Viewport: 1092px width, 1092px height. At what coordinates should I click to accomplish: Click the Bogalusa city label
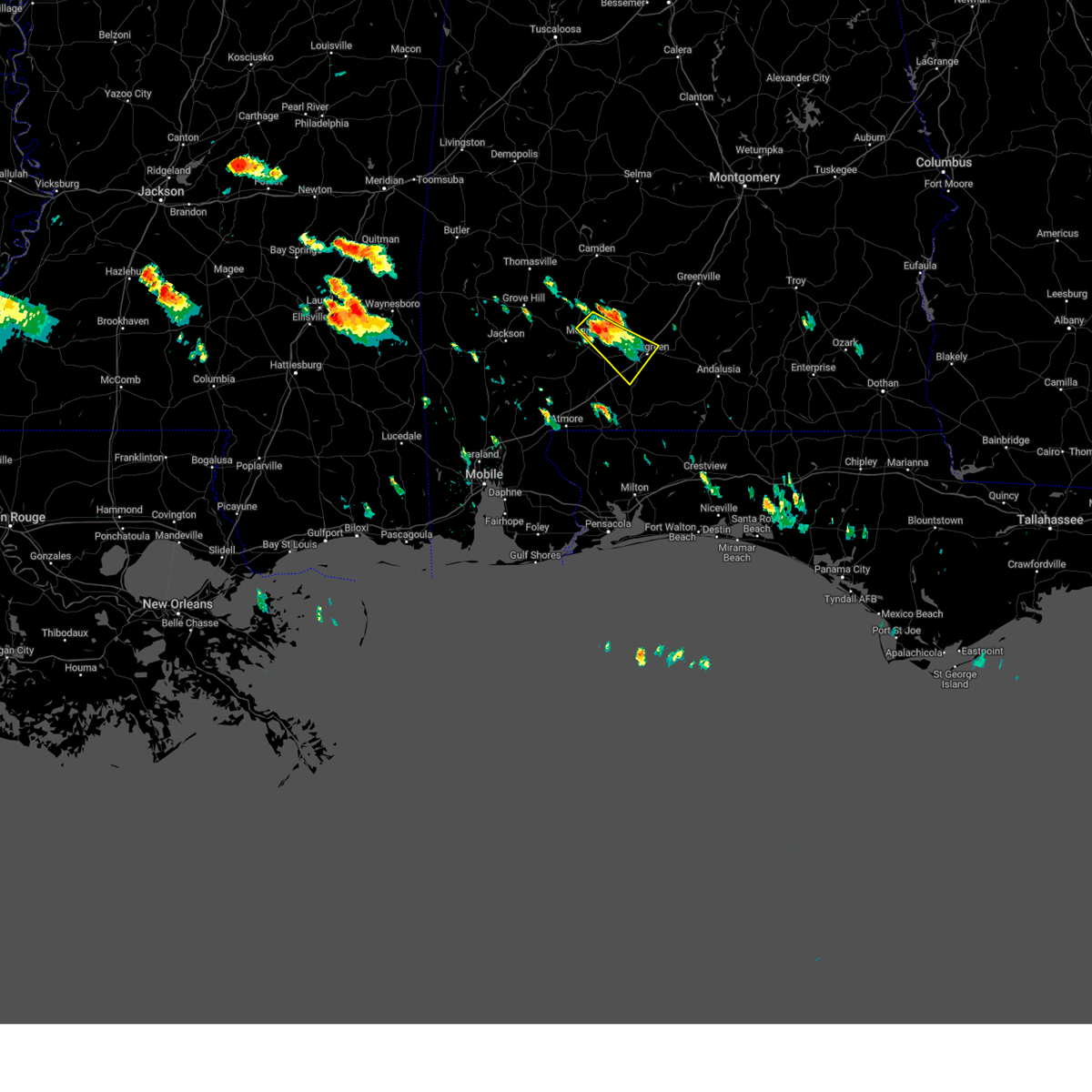212,460
